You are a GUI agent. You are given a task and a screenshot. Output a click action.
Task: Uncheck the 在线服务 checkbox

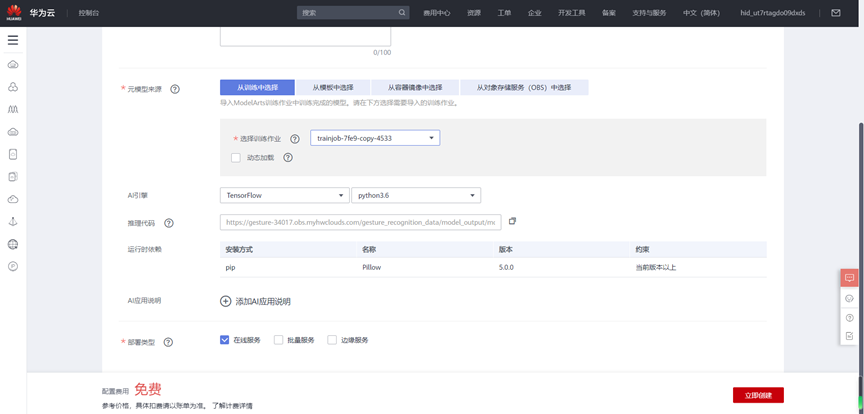224,340
